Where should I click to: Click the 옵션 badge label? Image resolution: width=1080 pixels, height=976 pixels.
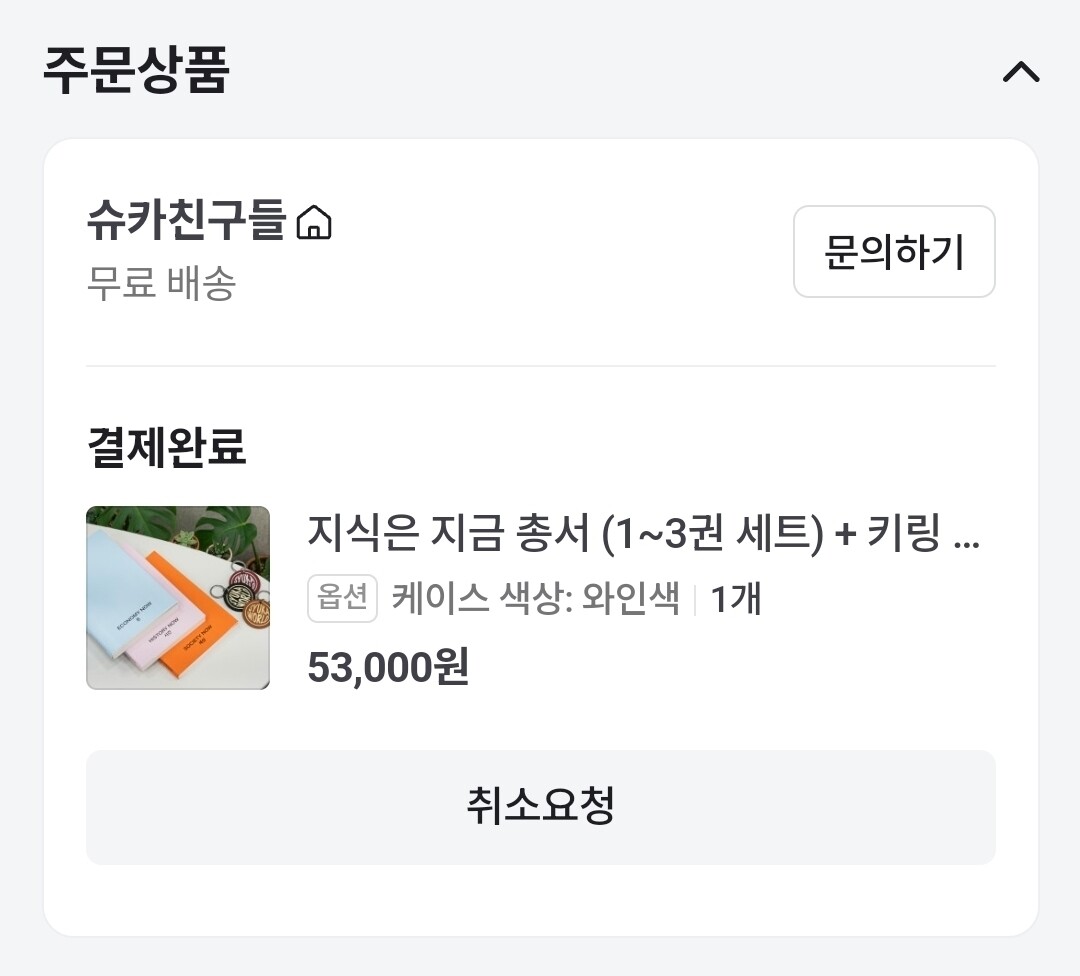pyautogui.click(x=342, y=599)
